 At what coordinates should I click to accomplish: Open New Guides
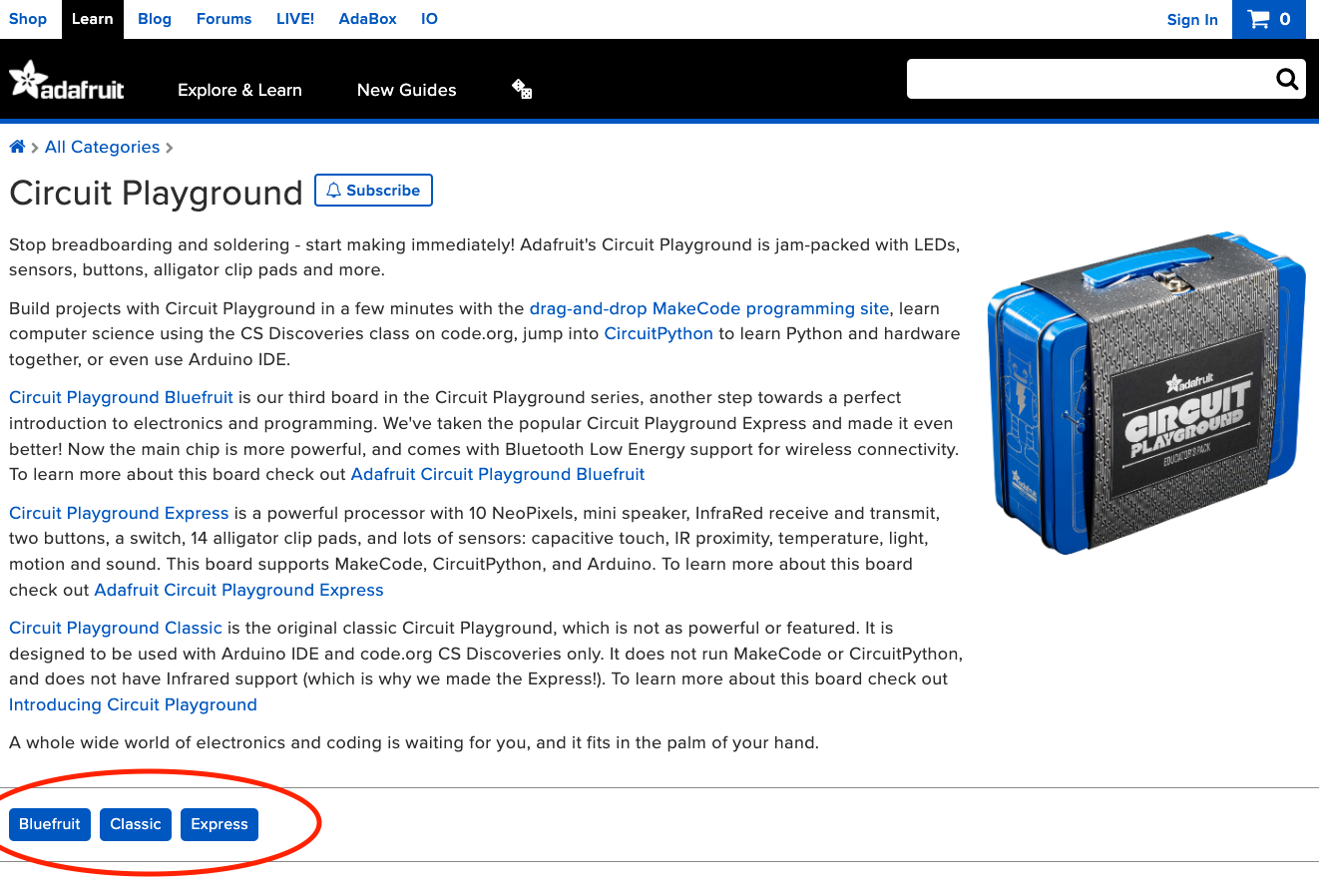(x=406, y=90)
